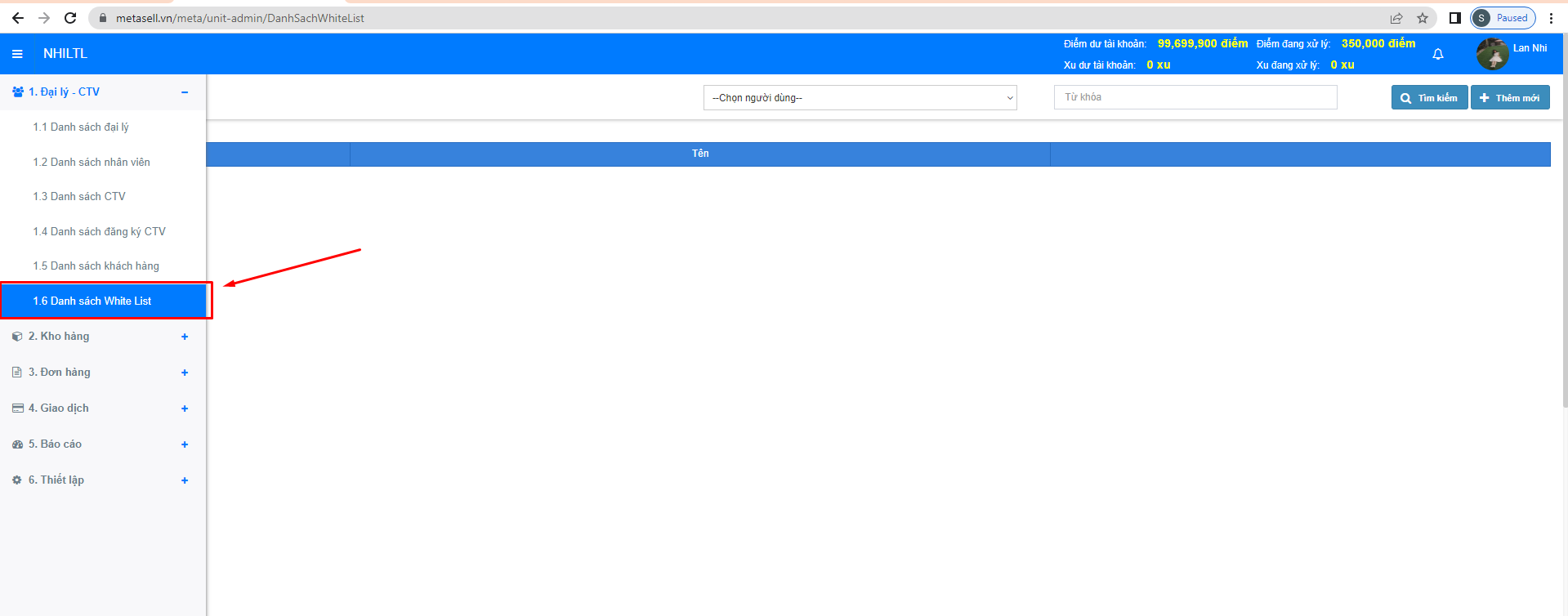Select Danh sách khách hàng menu item

pos(96,266)
